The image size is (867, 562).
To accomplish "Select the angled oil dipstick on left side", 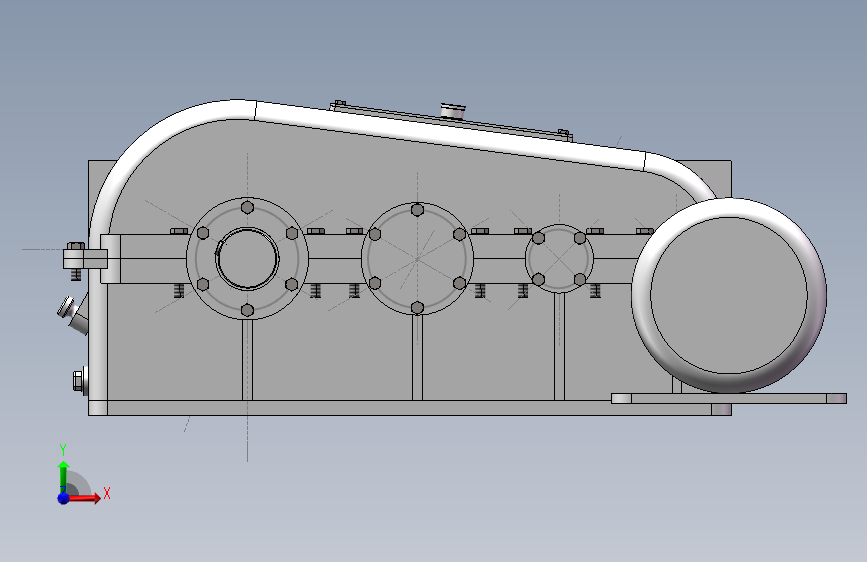I will pos(74,315).
